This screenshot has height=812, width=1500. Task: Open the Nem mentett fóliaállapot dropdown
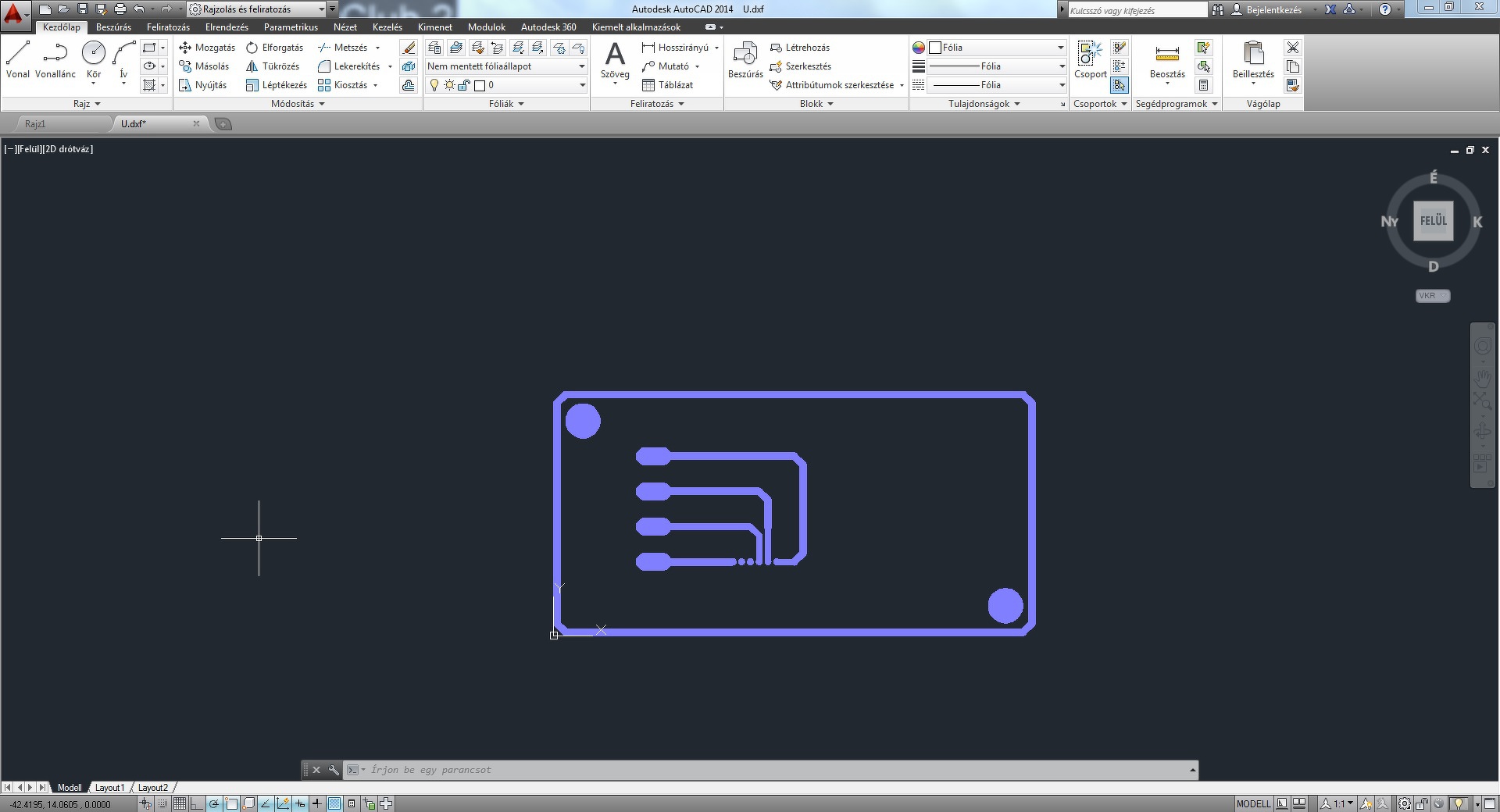tap(505, 66)
